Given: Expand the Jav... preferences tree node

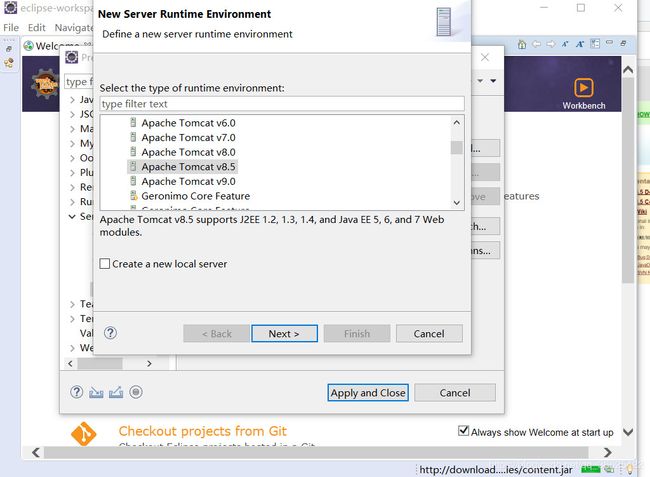Looking at the screenshot, I should pos(73,100).
